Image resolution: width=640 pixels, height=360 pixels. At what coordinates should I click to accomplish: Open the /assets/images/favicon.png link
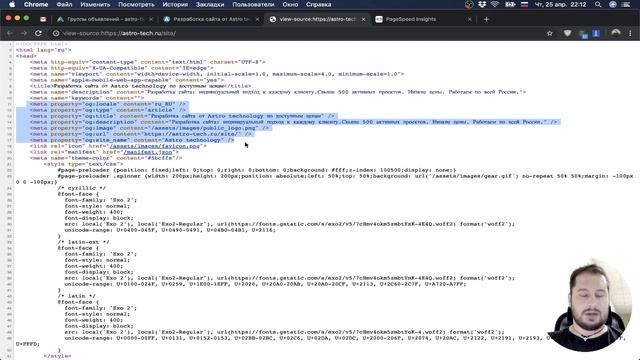tap(154, 146)
